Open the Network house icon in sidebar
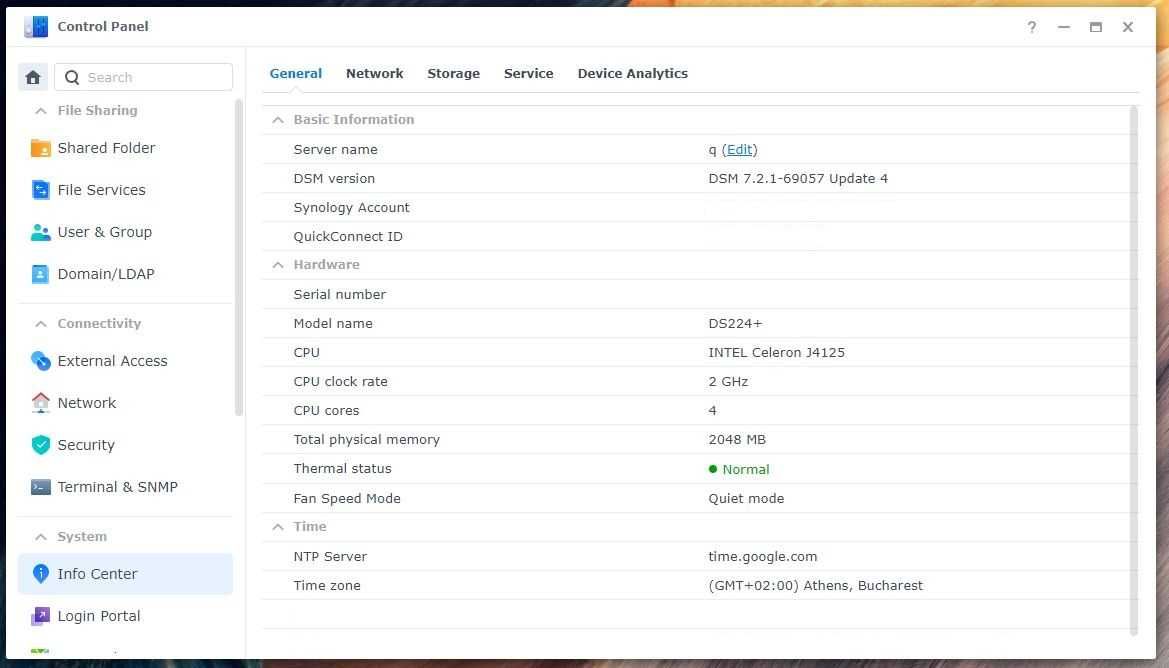 40,403
